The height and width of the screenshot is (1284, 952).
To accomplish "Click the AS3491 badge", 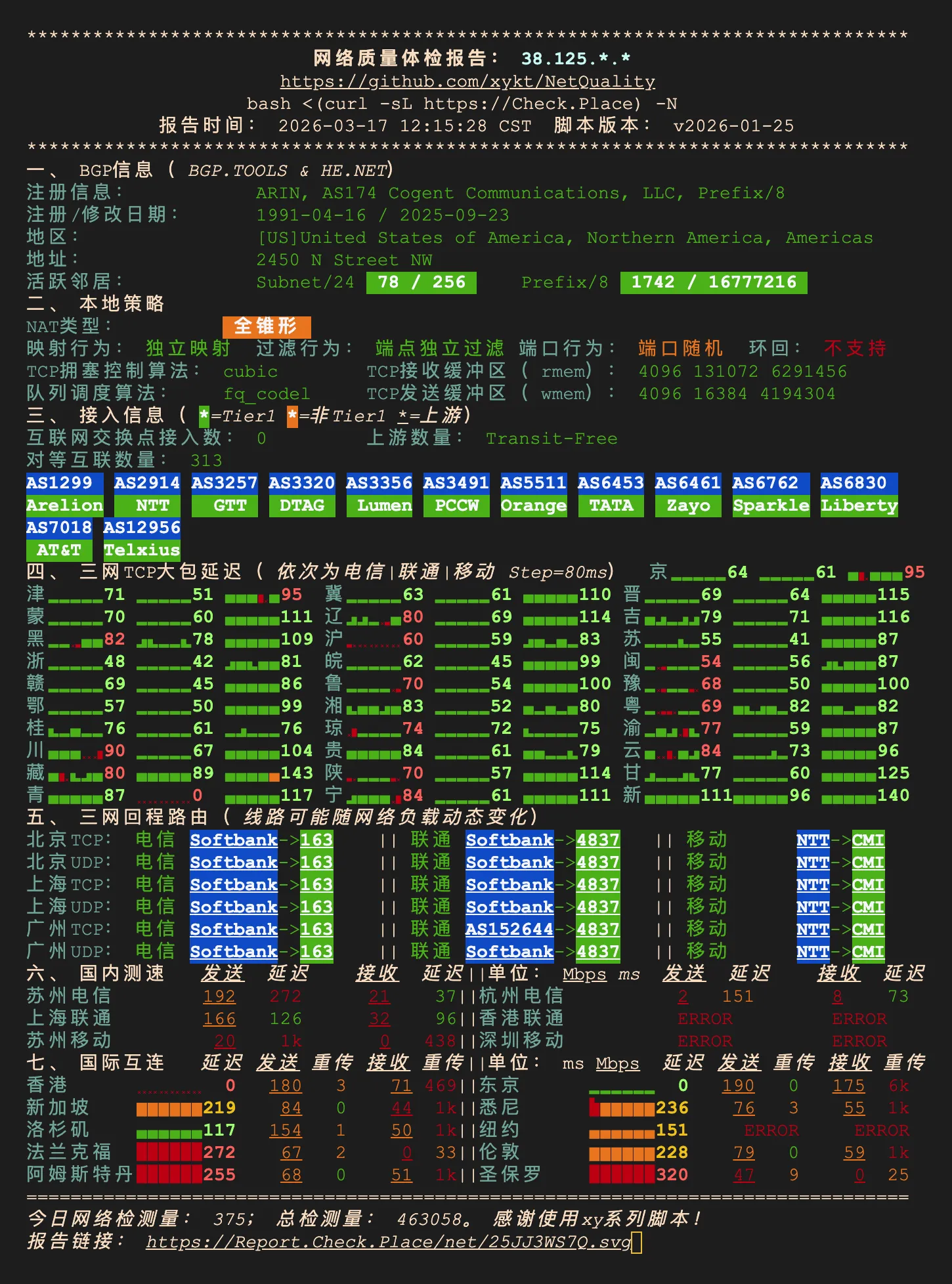I will (456, 483).
